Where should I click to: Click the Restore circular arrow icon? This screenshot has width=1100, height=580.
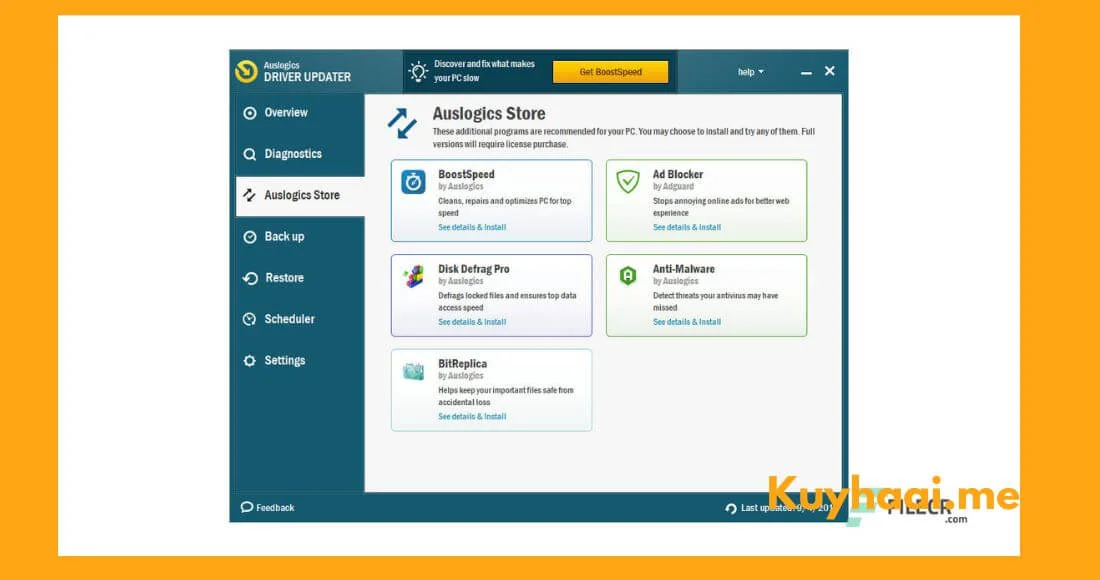pyautogui.click(x=250, y=278)
